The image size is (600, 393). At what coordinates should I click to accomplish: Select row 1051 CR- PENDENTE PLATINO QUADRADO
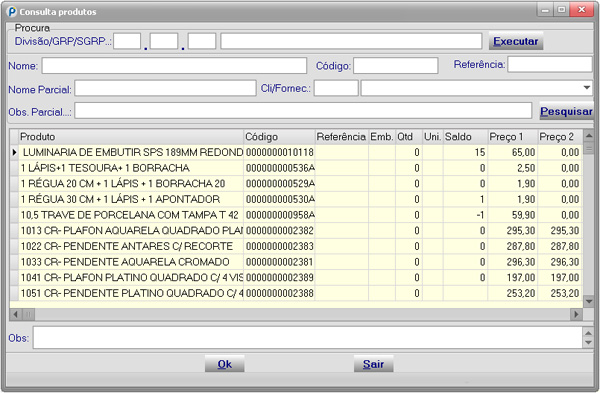coord(296,294)
